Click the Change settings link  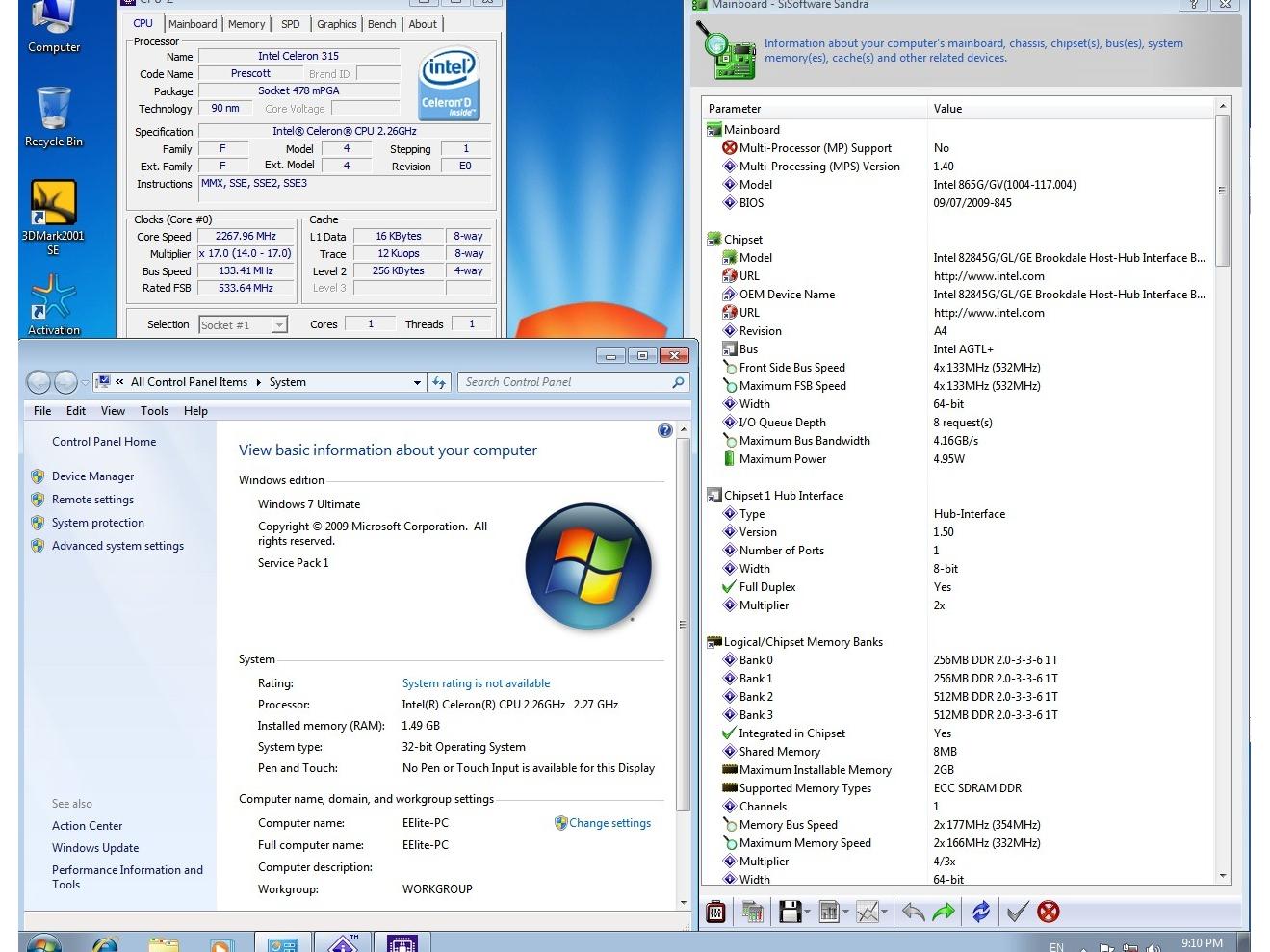(609, 823)
